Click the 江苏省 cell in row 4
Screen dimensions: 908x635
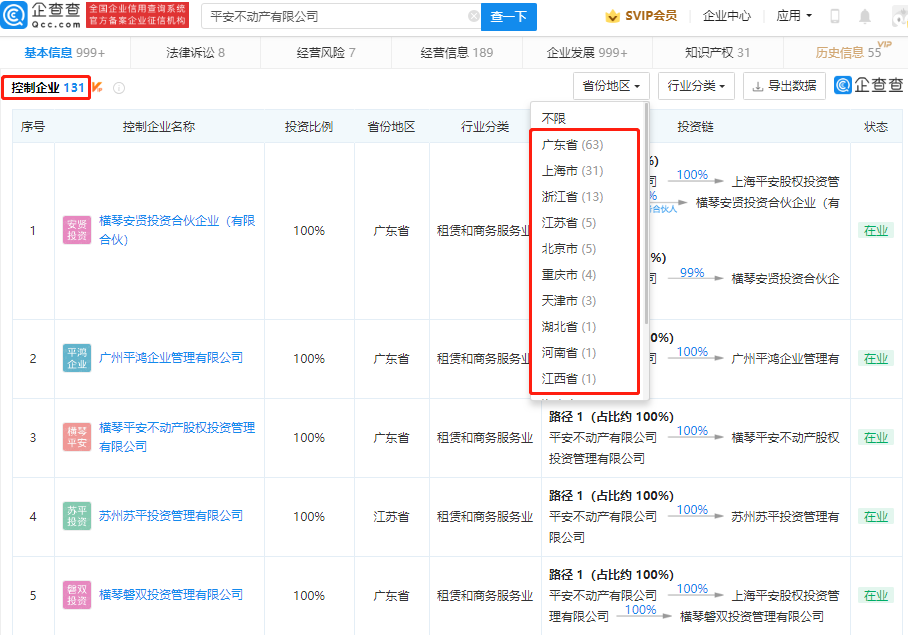[391, 516]
